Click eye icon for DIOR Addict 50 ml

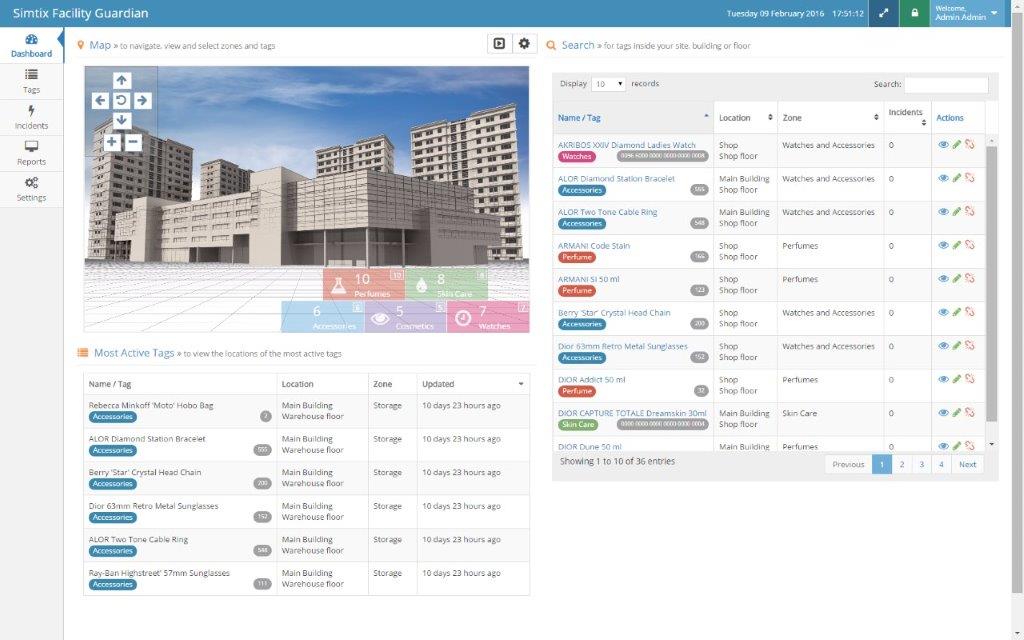click(x=943, y=379)
